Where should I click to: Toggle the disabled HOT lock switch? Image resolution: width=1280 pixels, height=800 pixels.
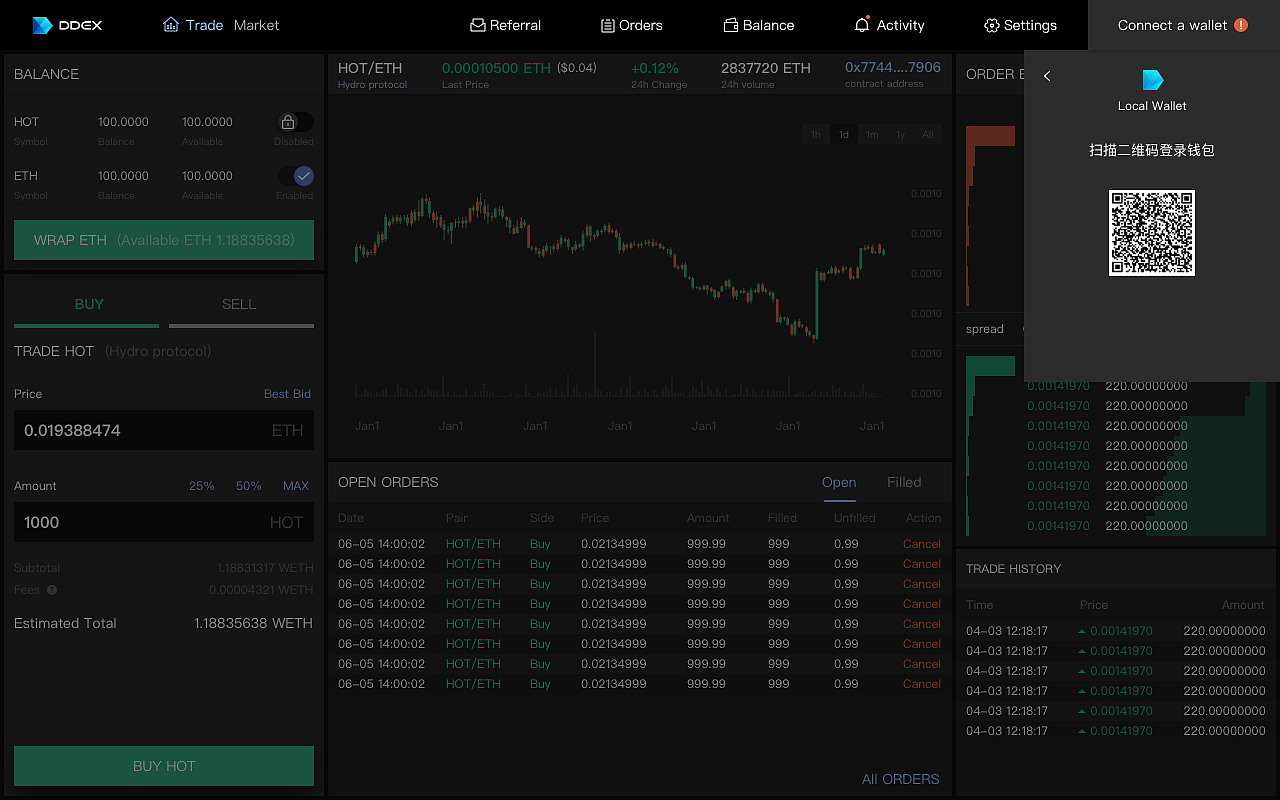[295, 122]
